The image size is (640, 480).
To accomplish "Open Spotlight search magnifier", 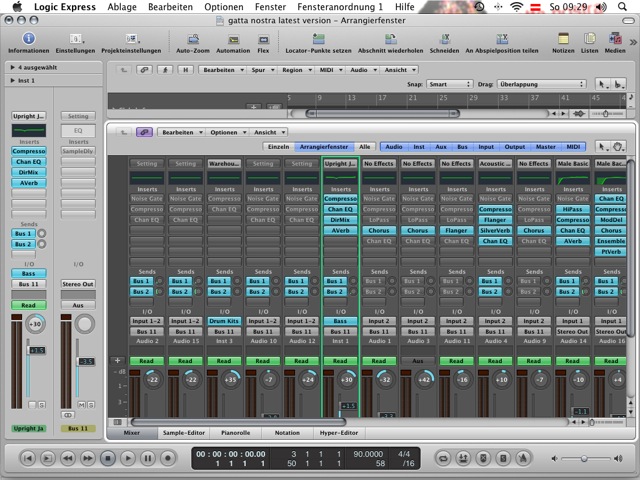I will pyautogui.click(x=622, y=7).
